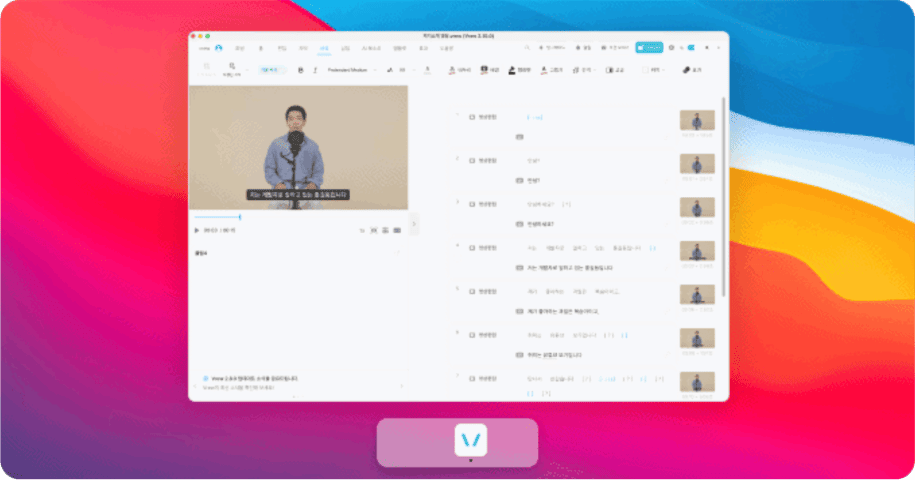The width and height of the screenshot is (915, 480).
Task: Click the blue profile avatar icon
Action: pos(219,48)
